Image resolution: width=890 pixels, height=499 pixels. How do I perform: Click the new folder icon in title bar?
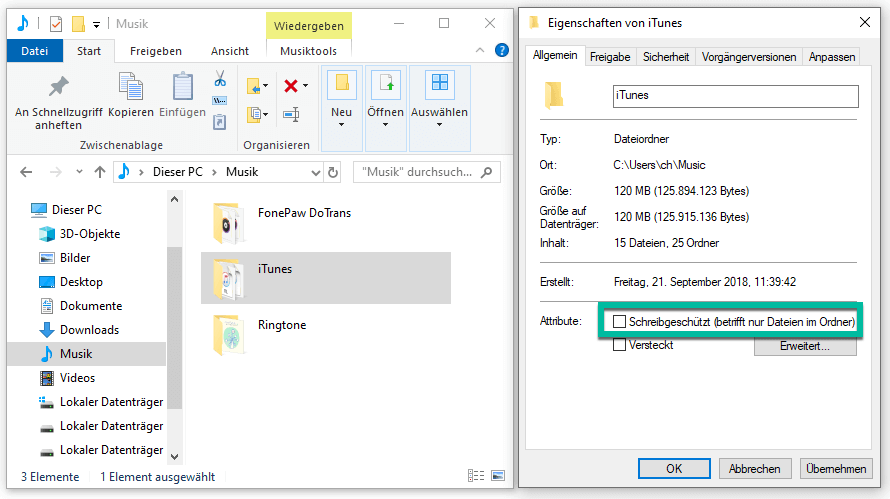(78, 24)
